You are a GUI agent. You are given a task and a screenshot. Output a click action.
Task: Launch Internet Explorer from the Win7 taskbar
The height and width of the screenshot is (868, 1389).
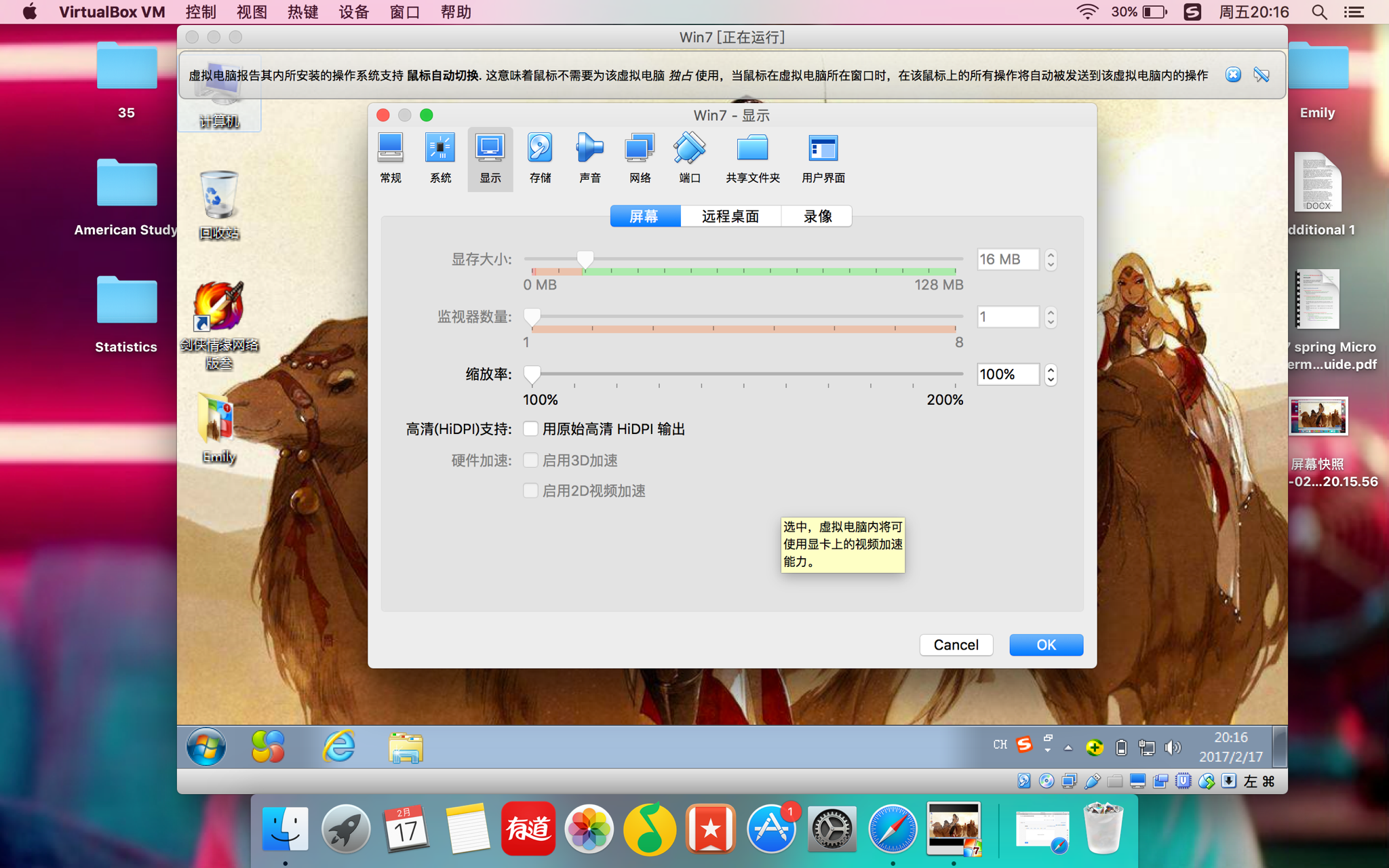click(339, 747)
